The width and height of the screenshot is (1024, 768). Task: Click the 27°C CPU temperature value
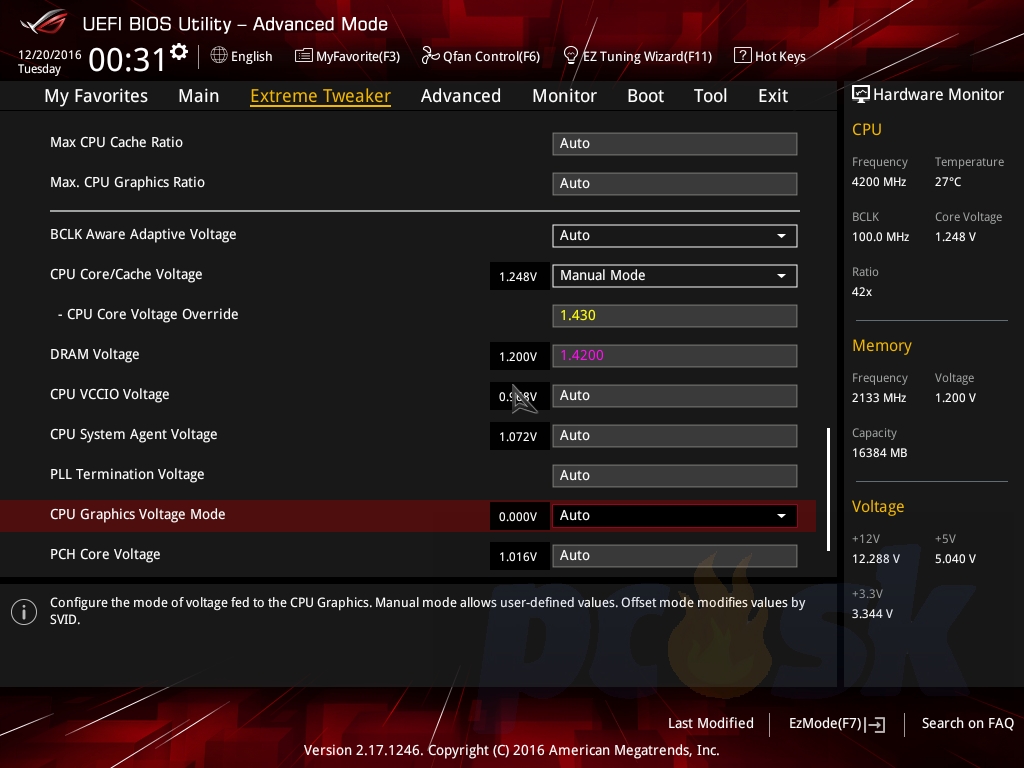[948, 182]
